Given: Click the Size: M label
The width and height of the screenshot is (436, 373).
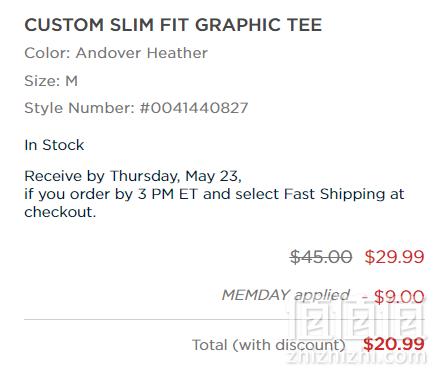Looking at the screenshot, I should pyautogui.click(x=51, y=81).
